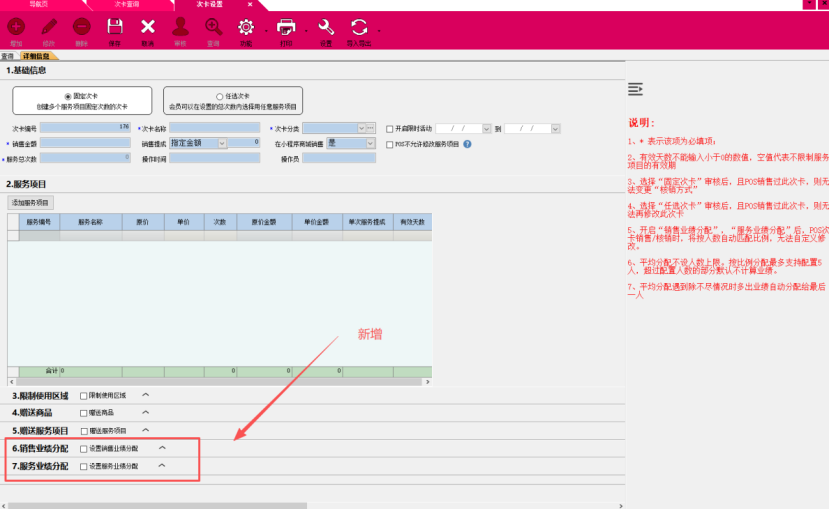Click the 服务编号 column header
The image size is (829, 509).
pos(39,223)
